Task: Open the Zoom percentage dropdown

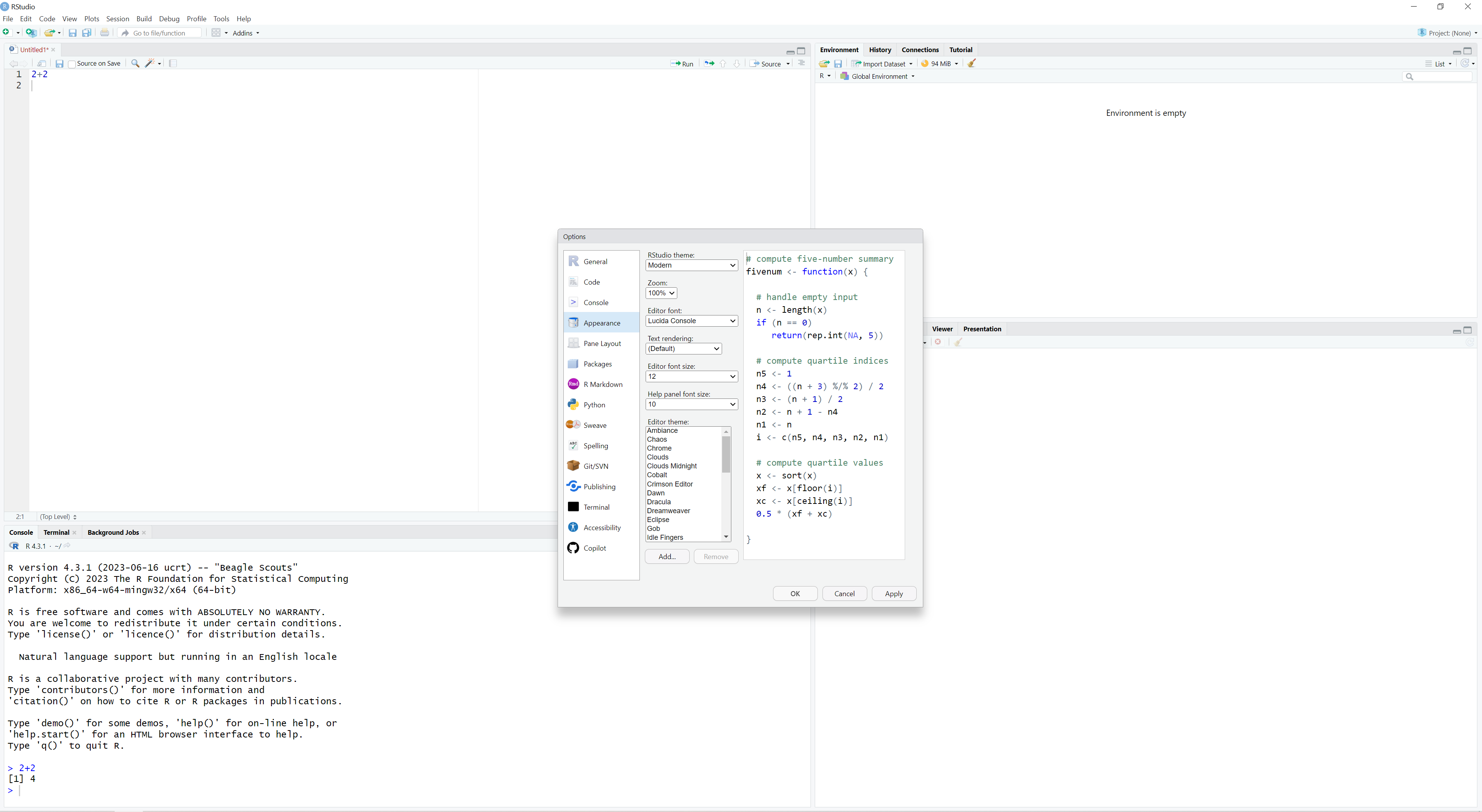Action: coord(661,293)
